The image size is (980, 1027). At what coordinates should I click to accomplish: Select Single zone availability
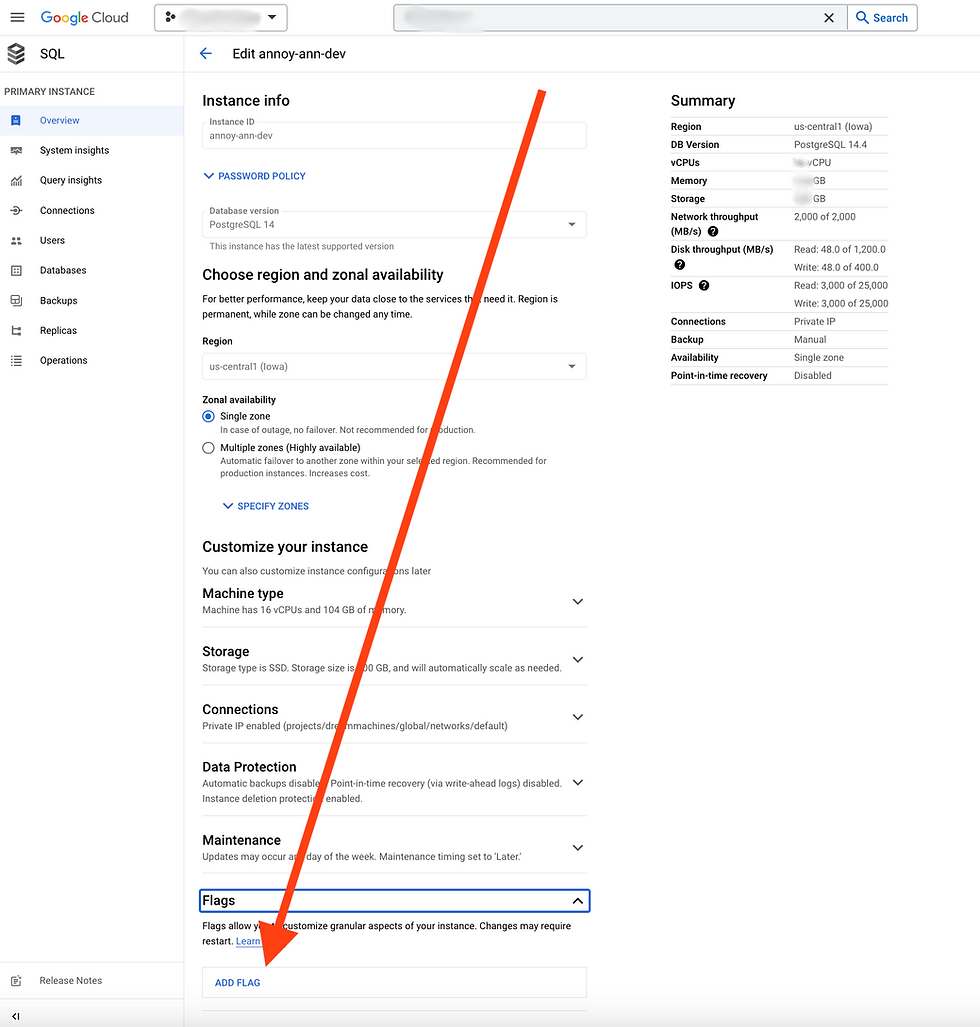point(208,417)
